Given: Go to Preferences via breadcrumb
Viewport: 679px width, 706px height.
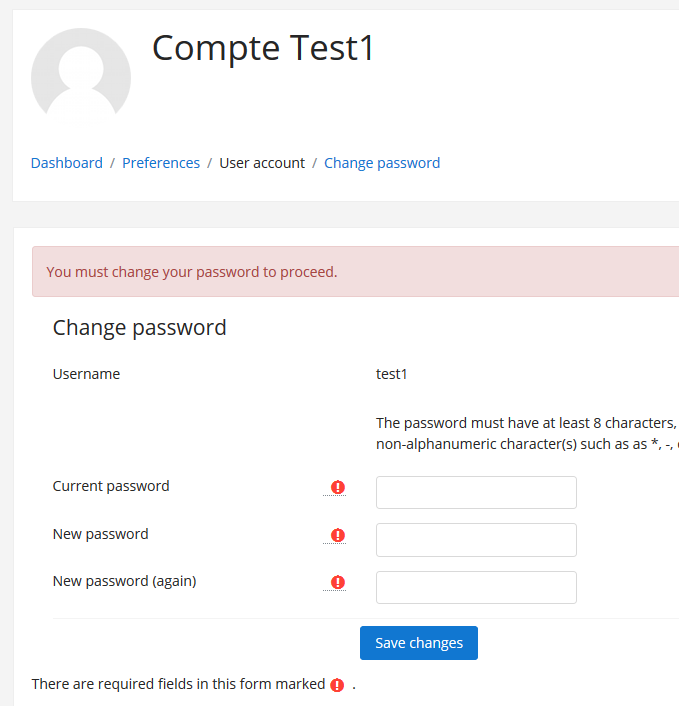Looking at the screenshot, I should [161, 163].
